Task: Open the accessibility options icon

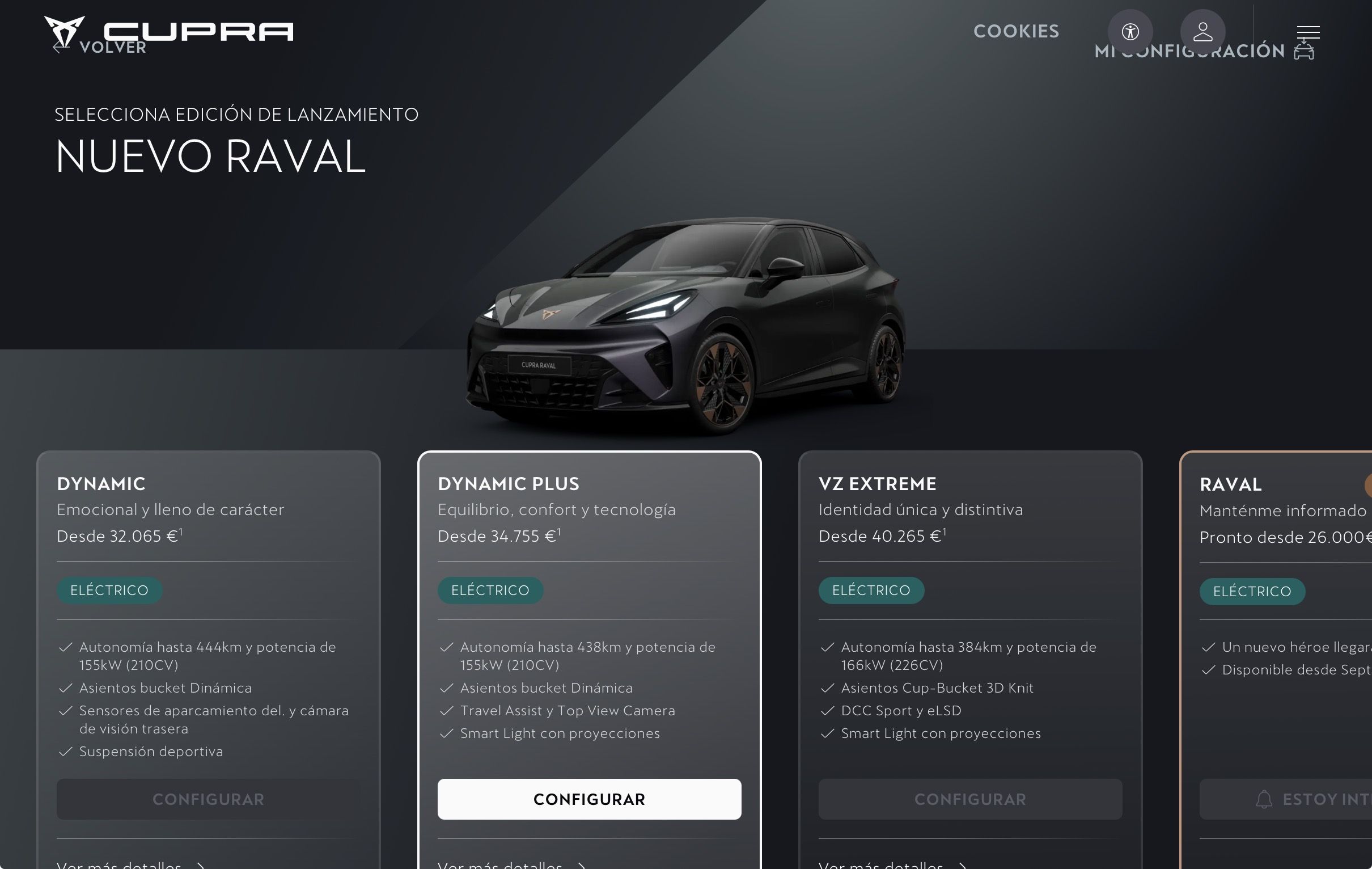Action: (x=1130, y=31)
